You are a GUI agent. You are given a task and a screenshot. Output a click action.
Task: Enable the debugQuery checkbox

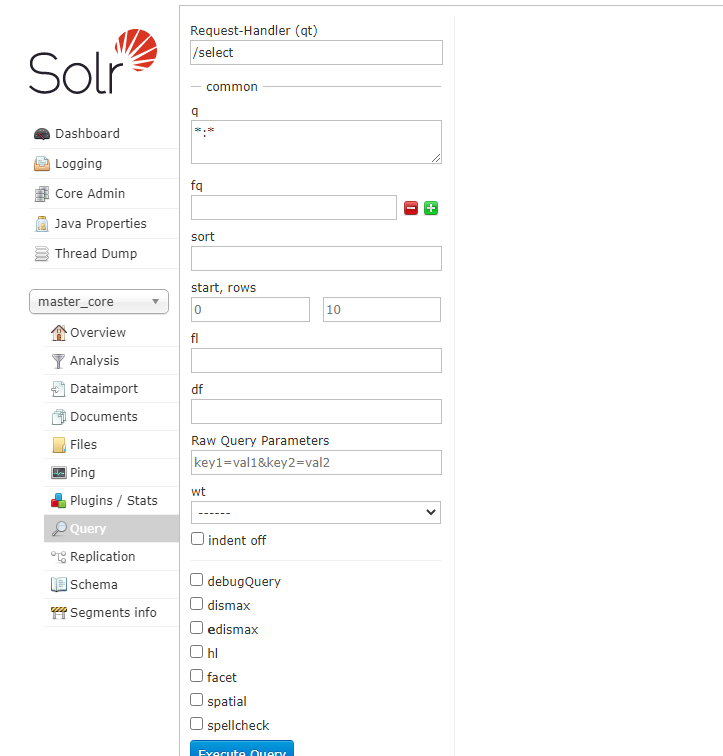point(197,580)
